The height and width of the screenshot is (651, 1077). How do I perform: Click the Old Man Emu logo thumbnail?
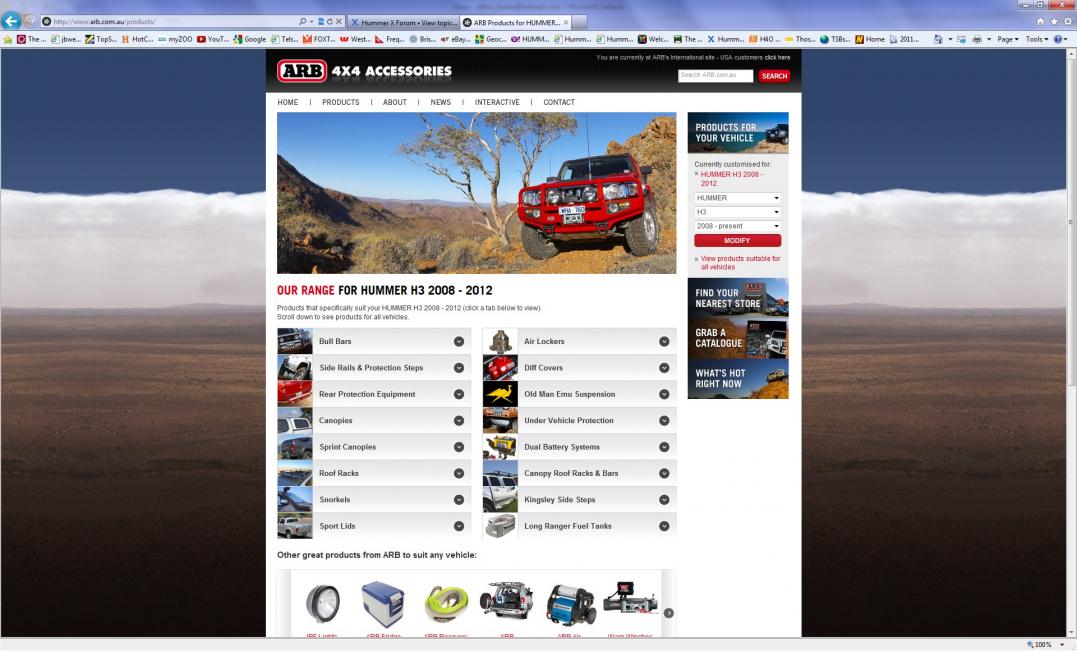500,394
